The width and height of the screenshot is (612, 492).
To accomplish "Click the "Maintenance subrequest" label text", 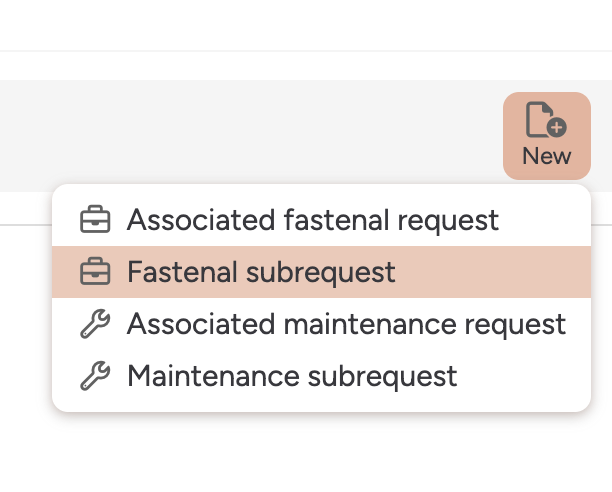I will pyautogui.click(x=292, y=376).
